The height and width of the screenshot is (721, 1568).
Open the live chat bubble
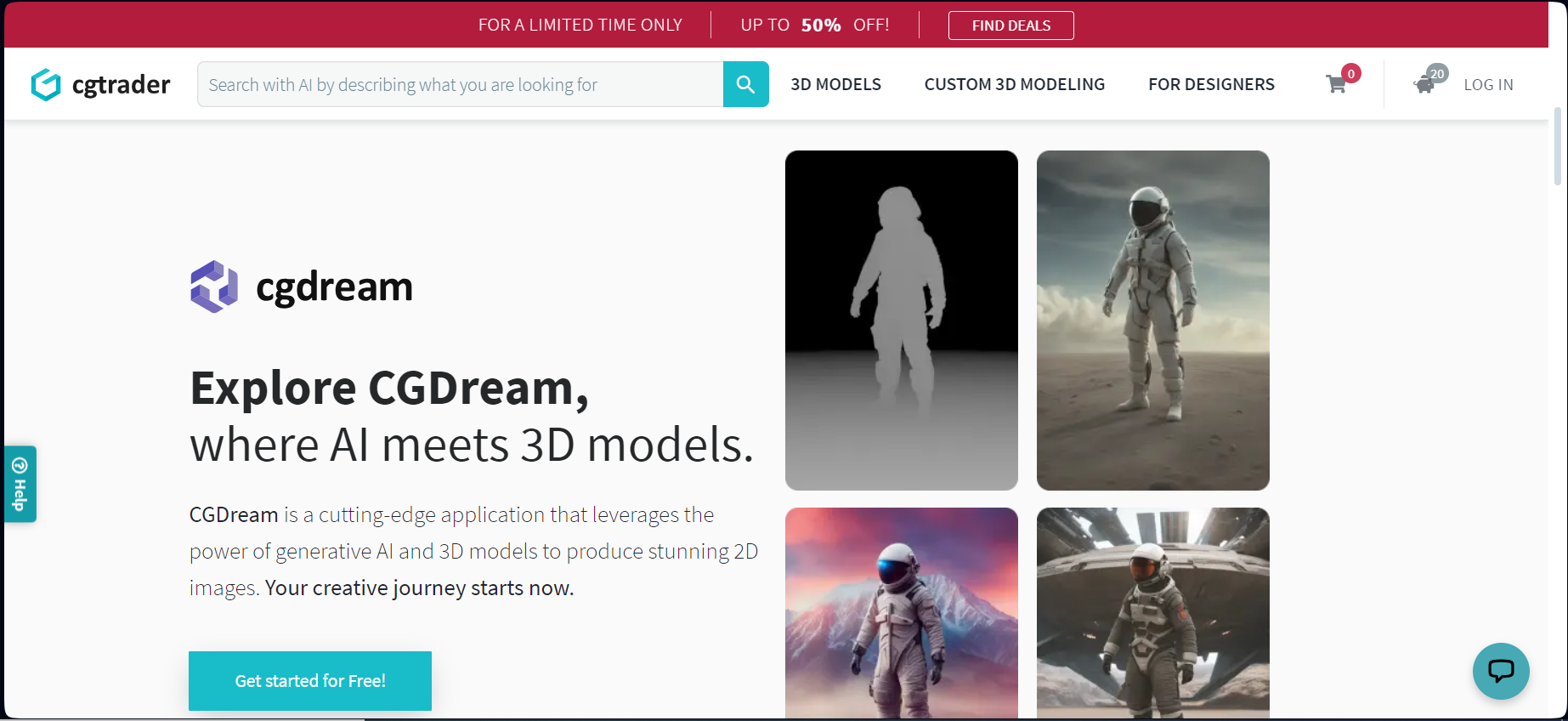coord(1501,671)
